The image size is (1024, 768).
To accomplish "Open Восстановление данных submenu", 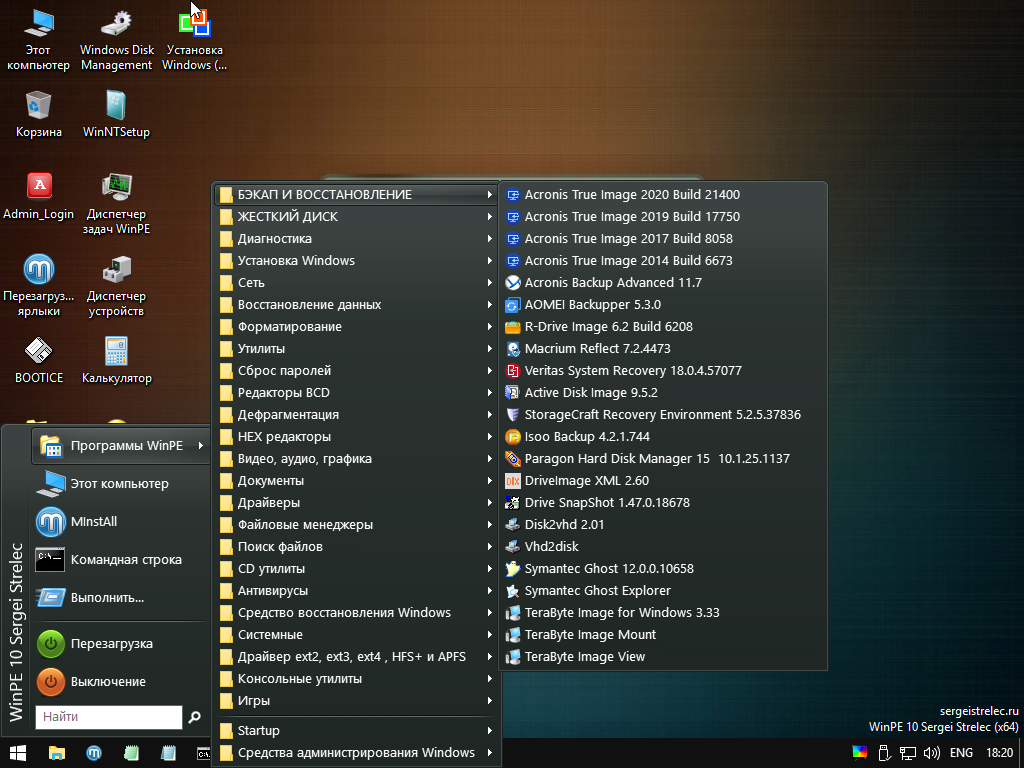I will pyautogui.click(x=356, y=305).
